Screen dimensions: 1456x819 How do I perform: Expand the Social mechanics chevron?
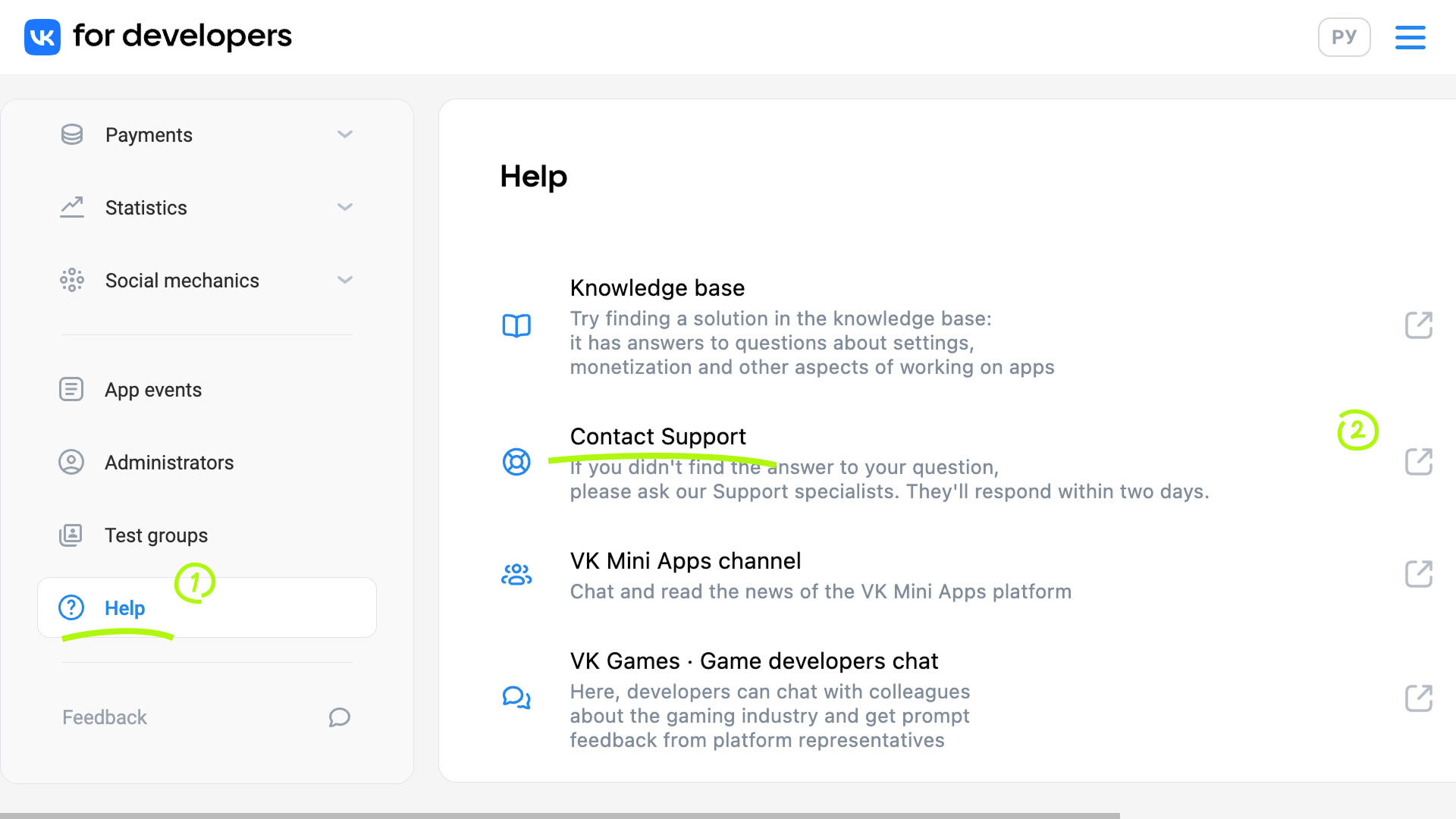click(x=345, y=280)
